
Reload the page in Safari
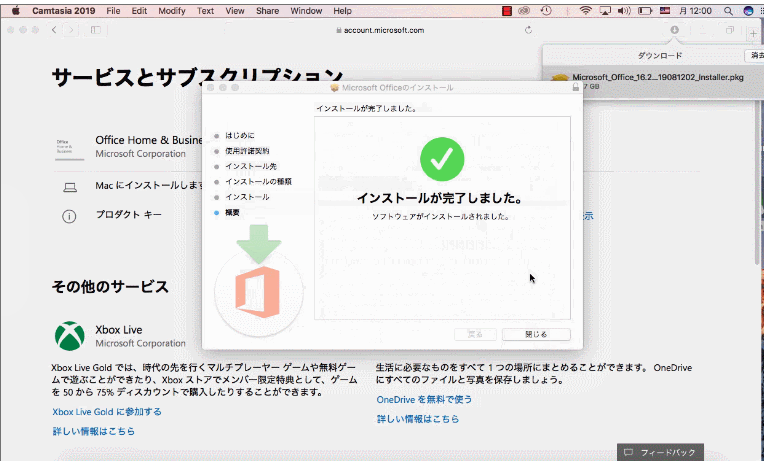pyautogui.click(x=528, y=30)
